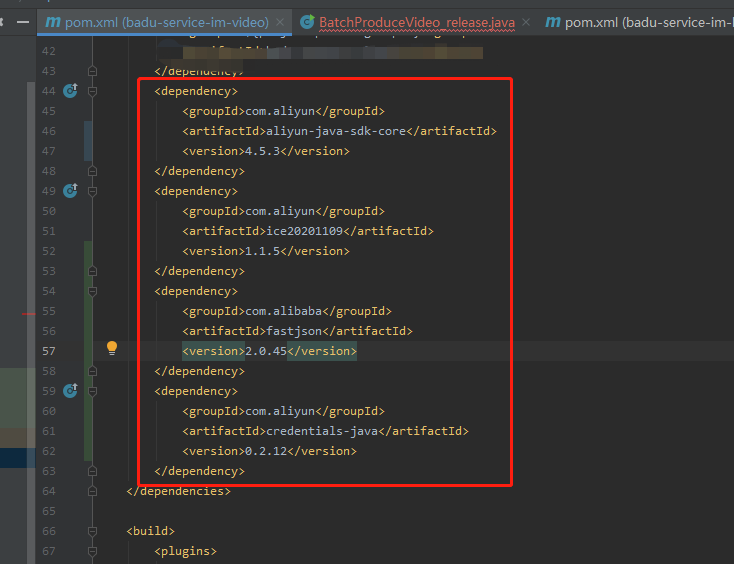Open the rightmost pom.xml (badu-service-im-…) tab

click(649, 22)
